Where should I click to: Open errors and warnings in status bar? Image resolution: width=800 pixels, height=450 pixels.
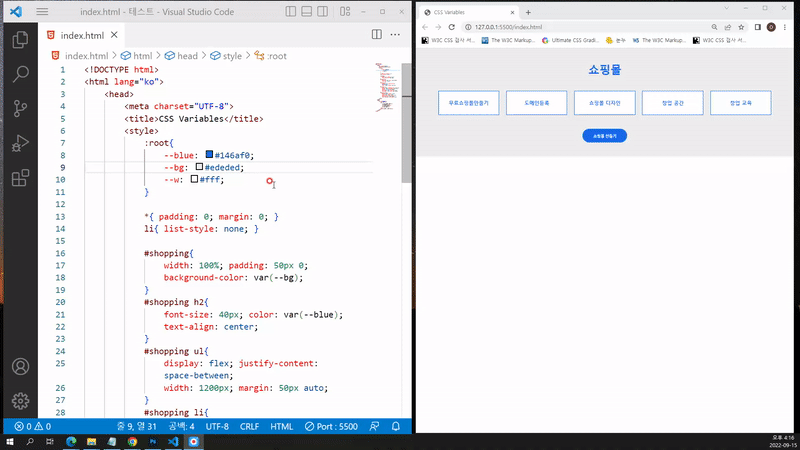point(33,427)
